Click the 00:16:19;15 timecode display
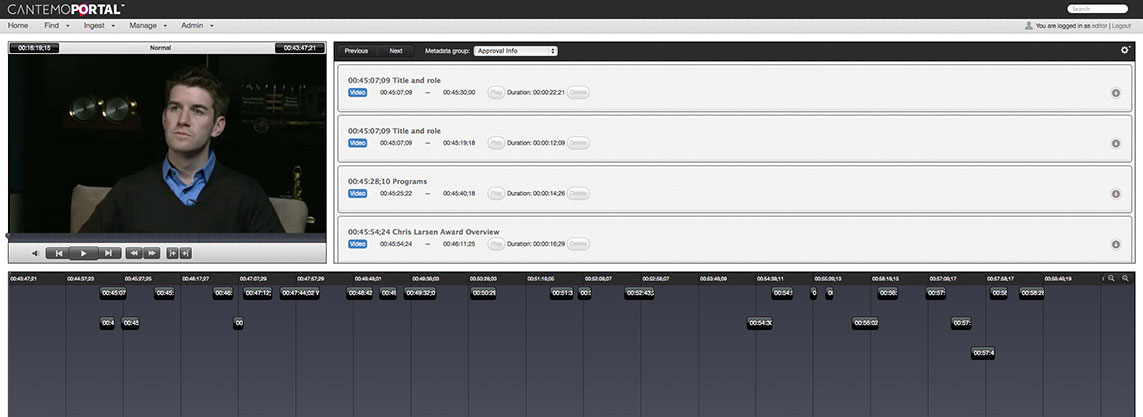 34,48
